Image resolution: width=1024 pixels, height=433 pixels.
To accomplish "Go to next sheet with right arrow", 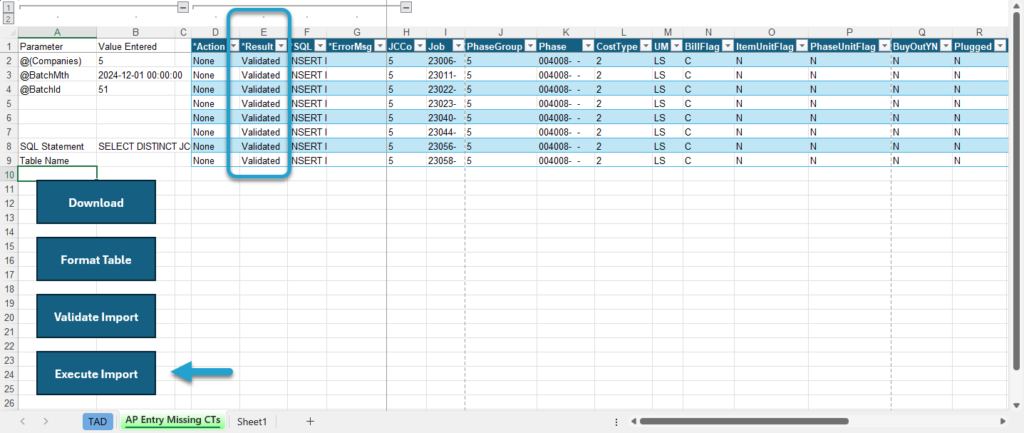I will [x=46, y=421].
